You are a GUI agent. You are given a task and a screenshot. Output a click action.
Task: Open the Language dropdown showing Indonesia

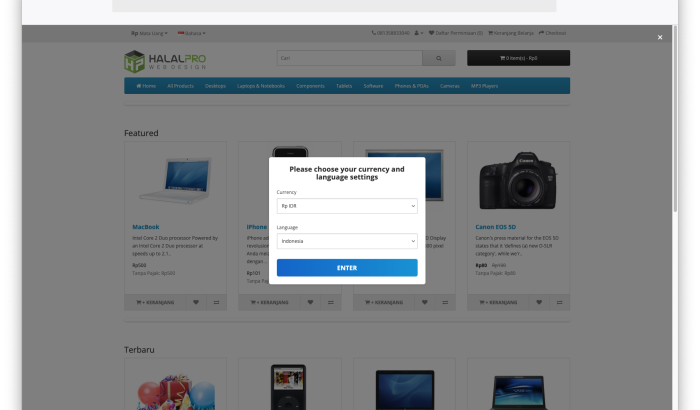347,241
